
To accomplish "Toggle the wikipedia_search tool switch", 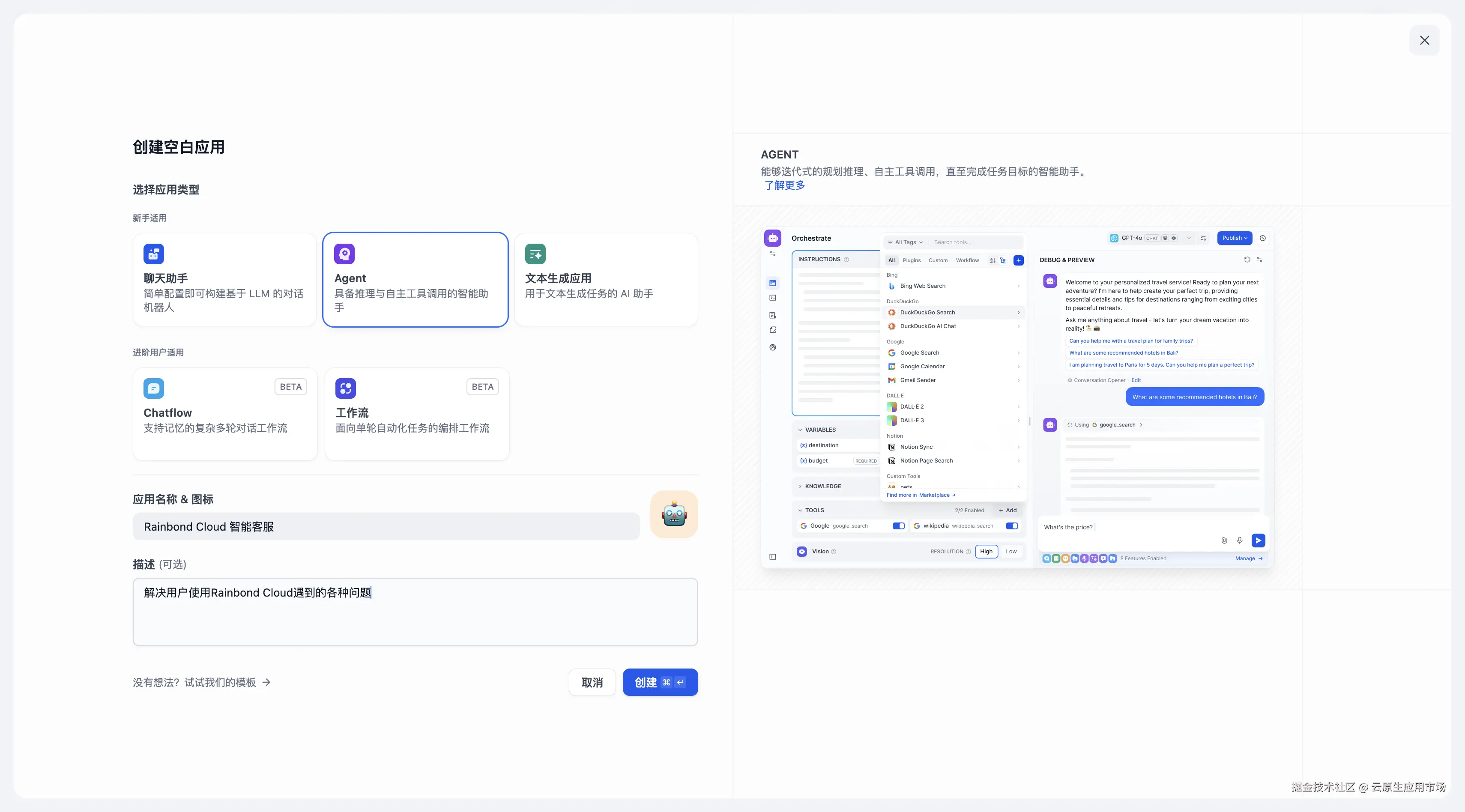I will pyautogui.click(x=1011, y=526).
